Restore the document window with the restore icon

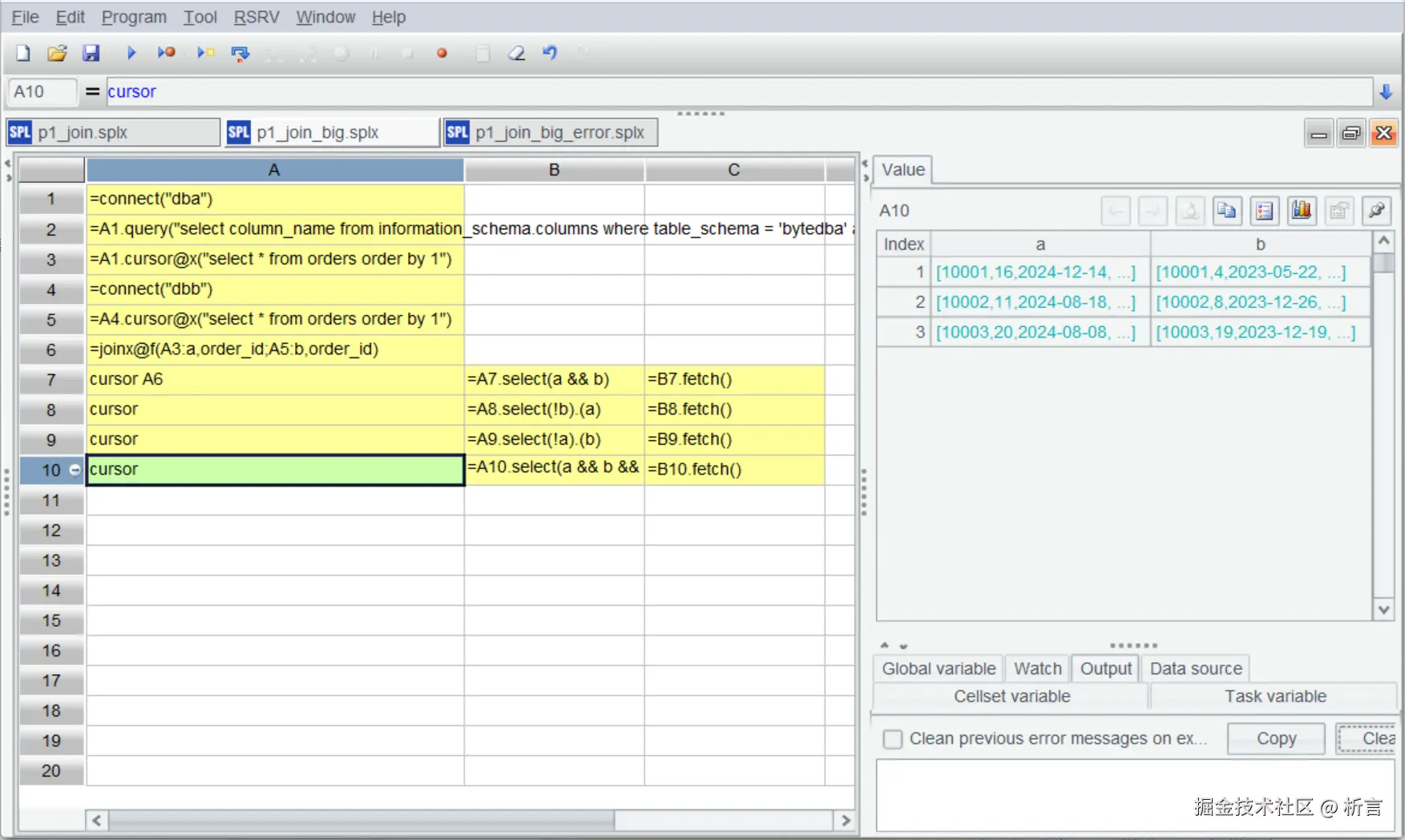pos(1351,133)
